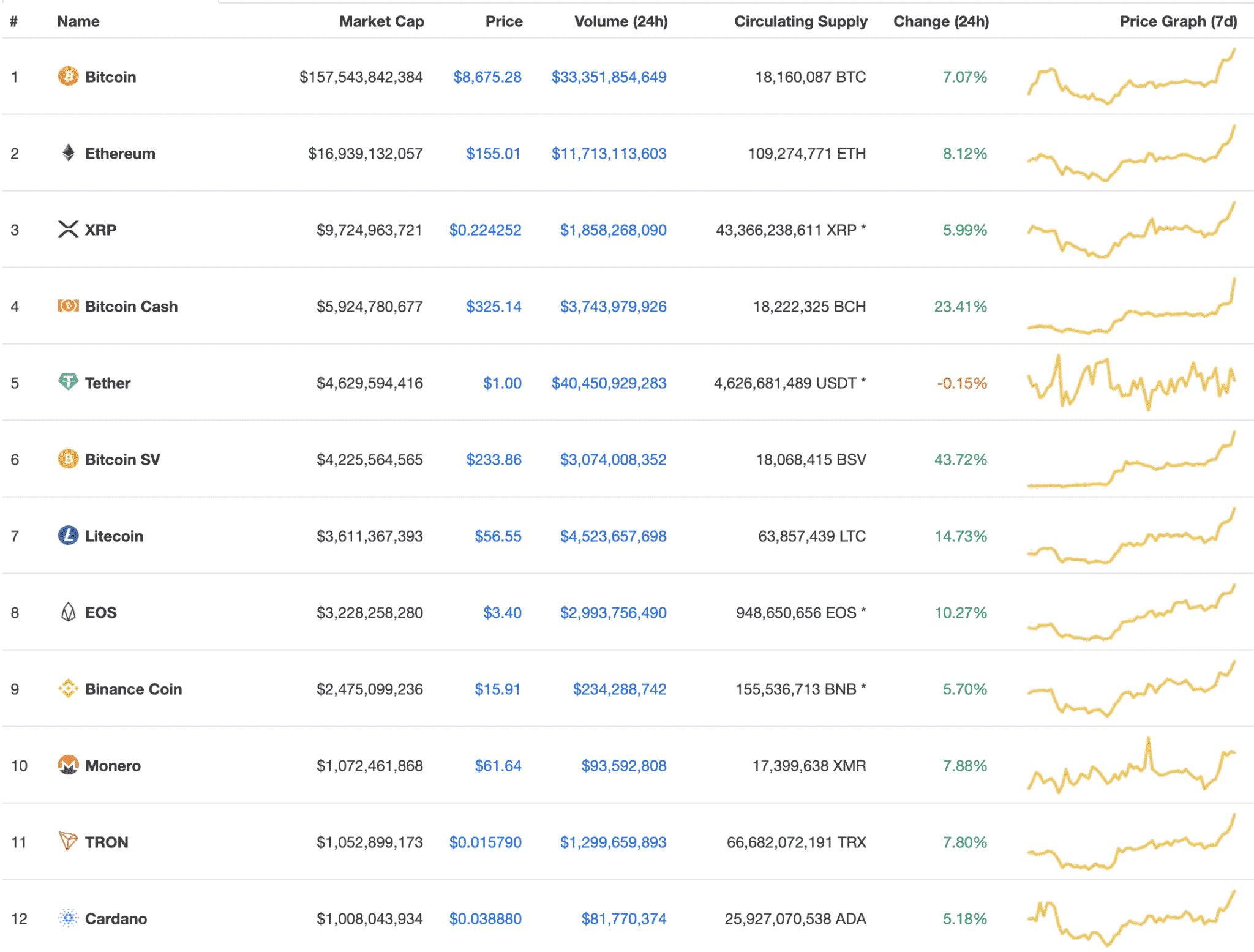Viewport: 1254px width, 952px height.
Task: Click Binance Coin volume $234,288,742
Action: point(619,689)
